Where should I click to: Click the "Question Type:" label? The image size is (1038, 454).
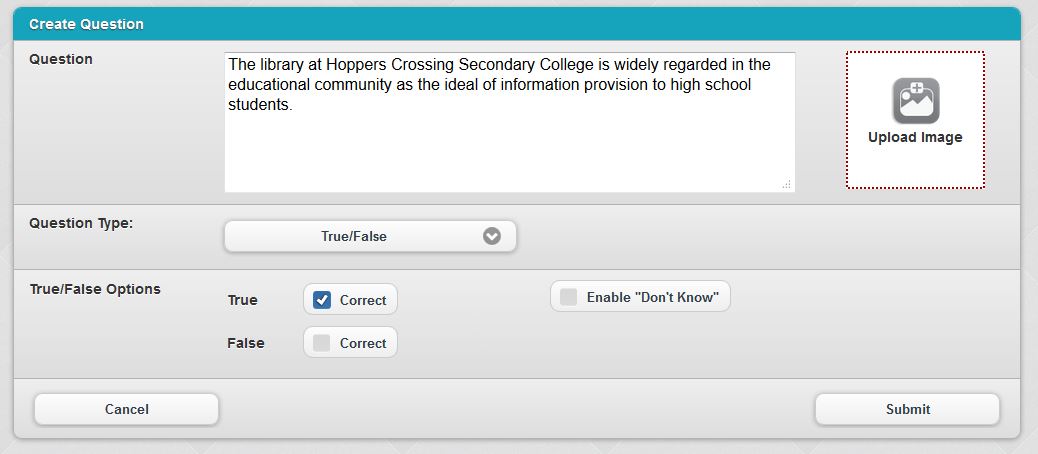pos(81,222)
